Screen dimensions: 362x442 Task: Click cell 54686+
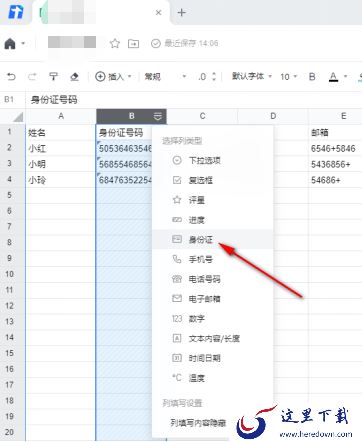pyautogui.click(x=335, y=180)
